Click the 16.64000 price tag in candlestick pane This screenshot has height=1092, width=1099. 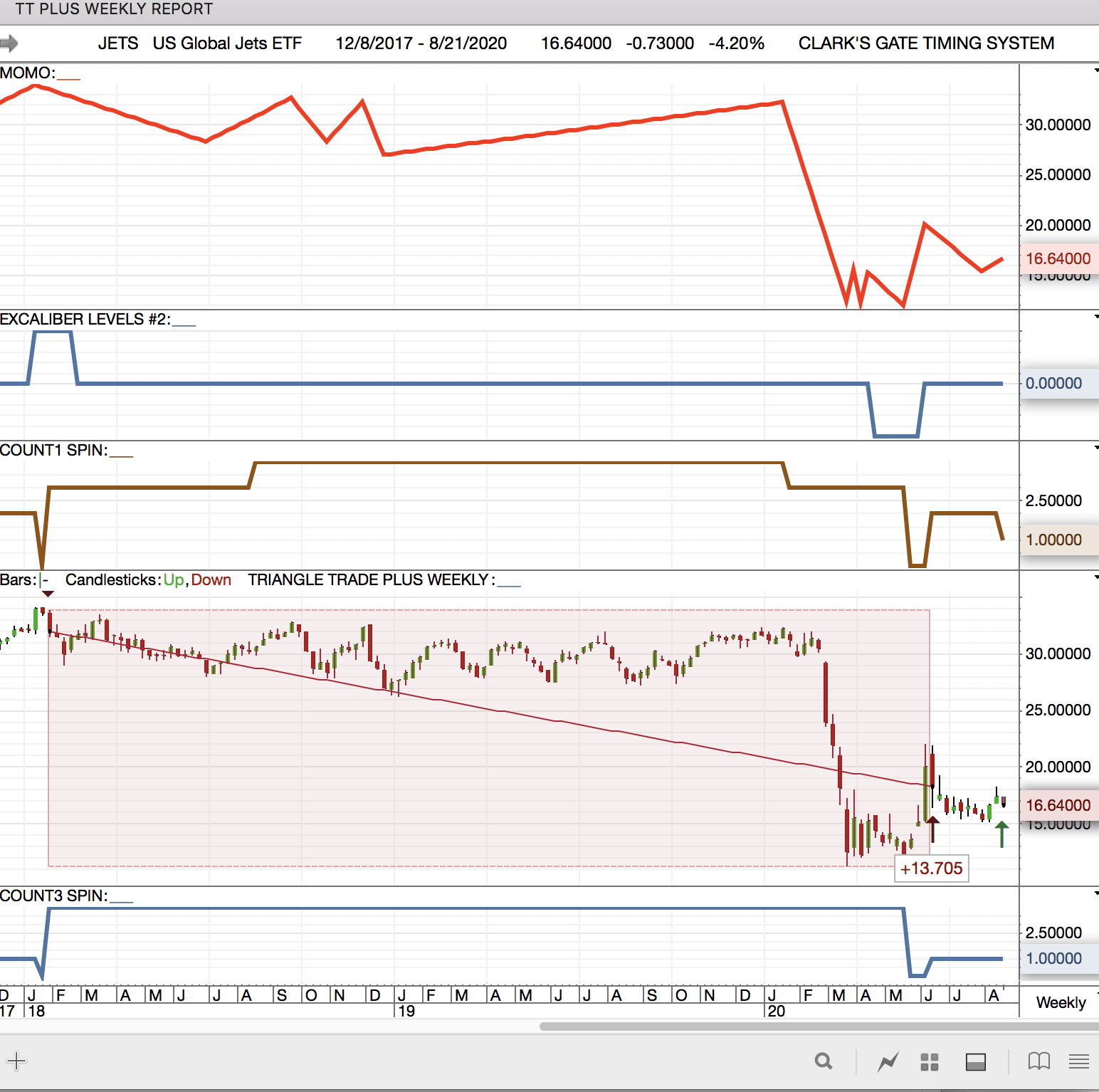(x=1058, y=805)
